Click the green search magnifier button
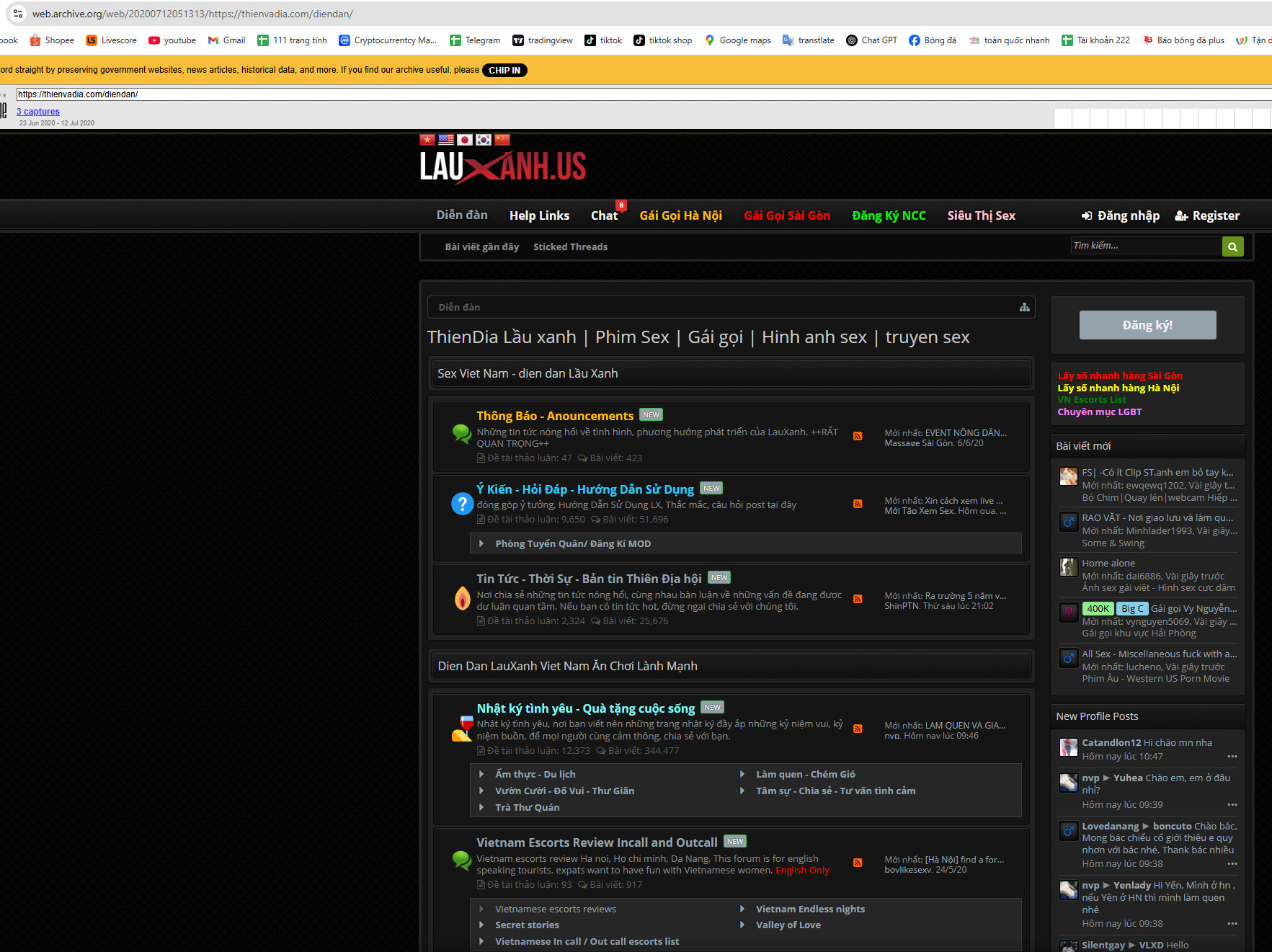The width and height of the screenshot is (1272, 952). 1232,246
